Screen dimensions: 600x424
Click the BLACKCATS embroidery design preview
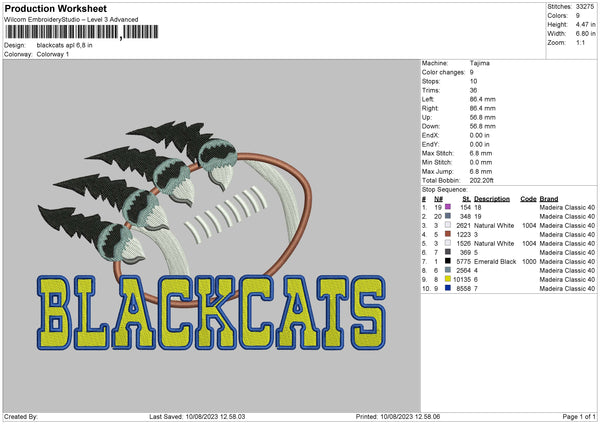click(x=212, y=236)
